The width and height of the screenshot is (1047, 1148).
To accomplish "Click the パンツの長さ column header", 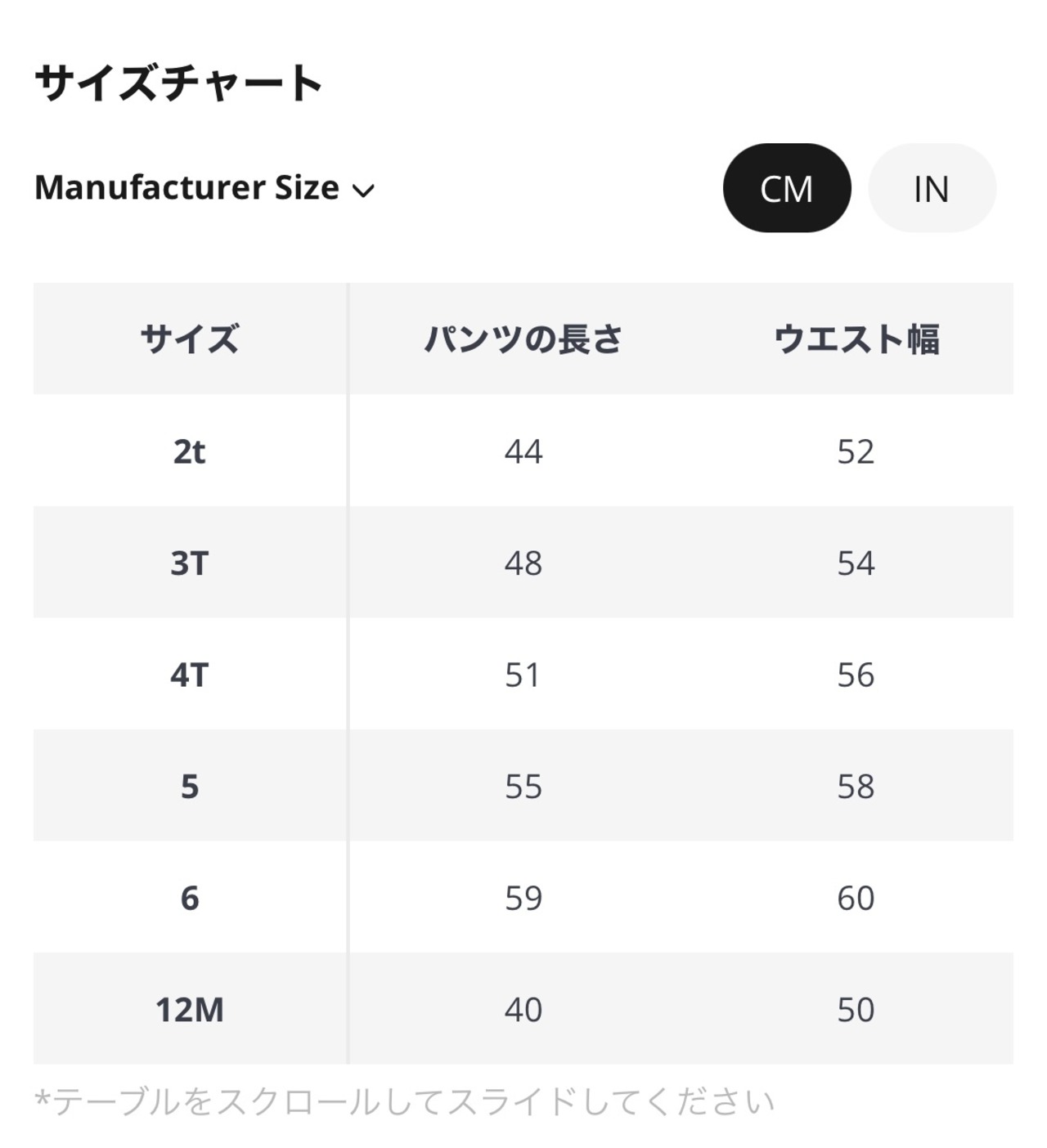I will 523,339.
